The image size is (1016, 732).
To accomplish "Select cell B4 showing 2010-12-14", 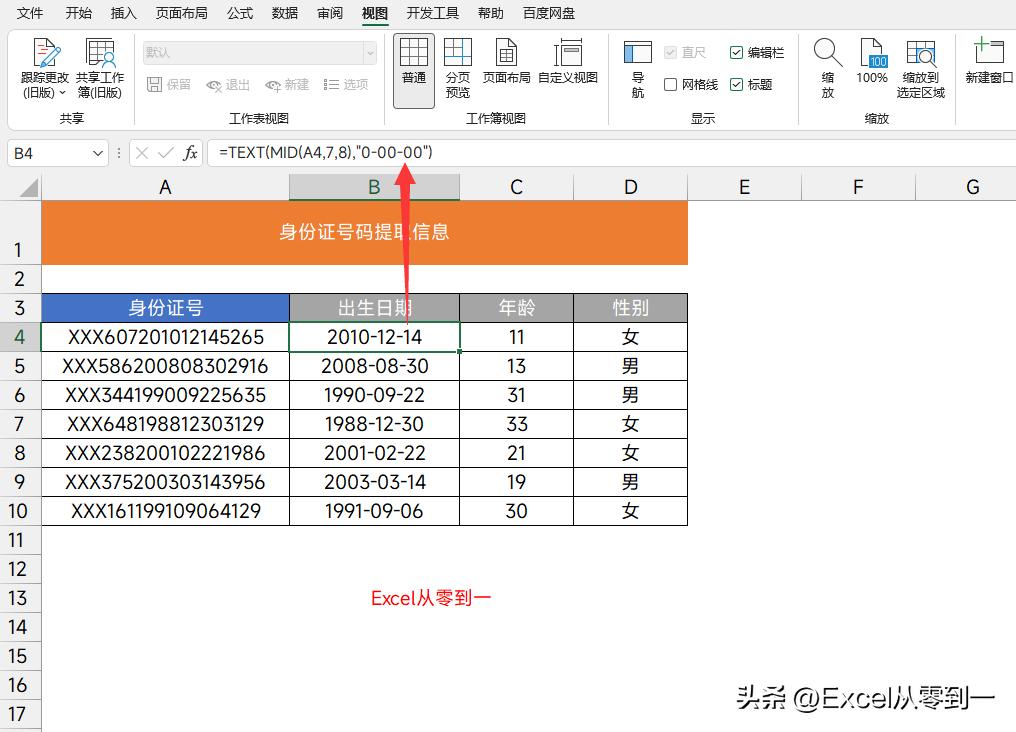I will pyautogui.click(x=374, y=337).
